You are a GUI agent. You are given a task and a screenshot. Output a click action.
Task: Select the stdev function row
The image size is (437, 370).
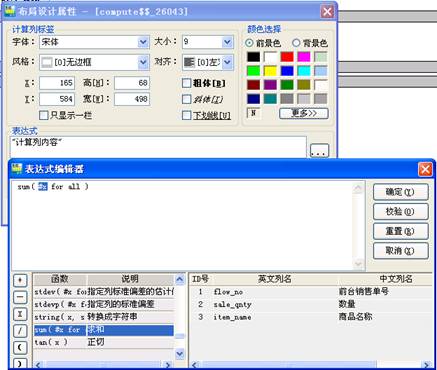click(104, 292)
